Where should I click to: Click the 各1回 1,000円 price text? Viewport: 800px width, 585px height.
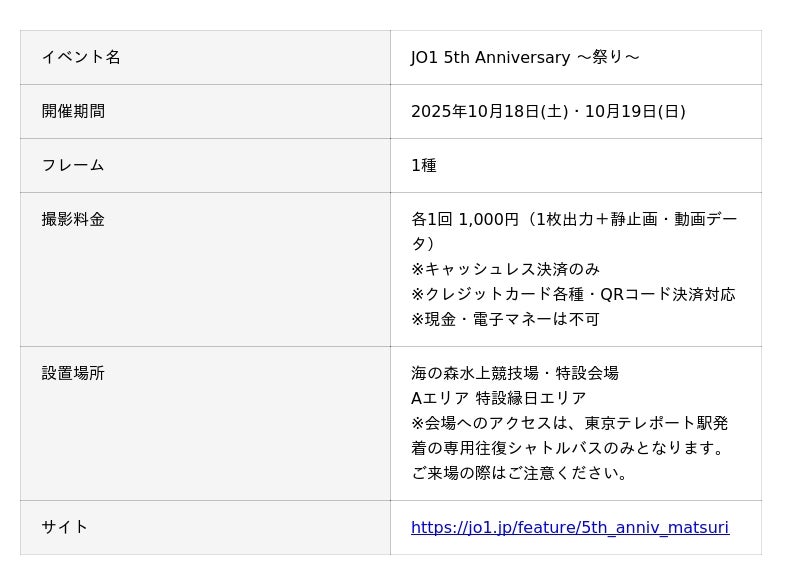tap(465, 219)
